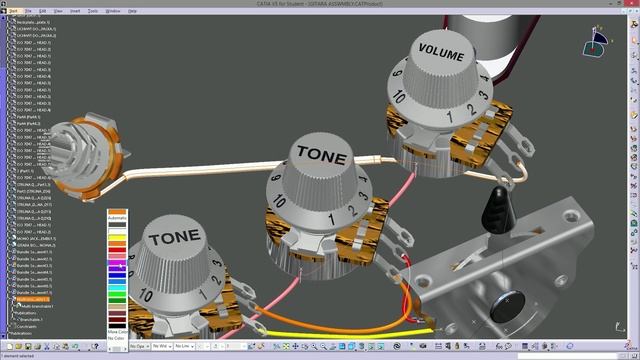640x360 pixels.
Task: Open the line width 'No Wid' dropdown
Action: [162, 346]
